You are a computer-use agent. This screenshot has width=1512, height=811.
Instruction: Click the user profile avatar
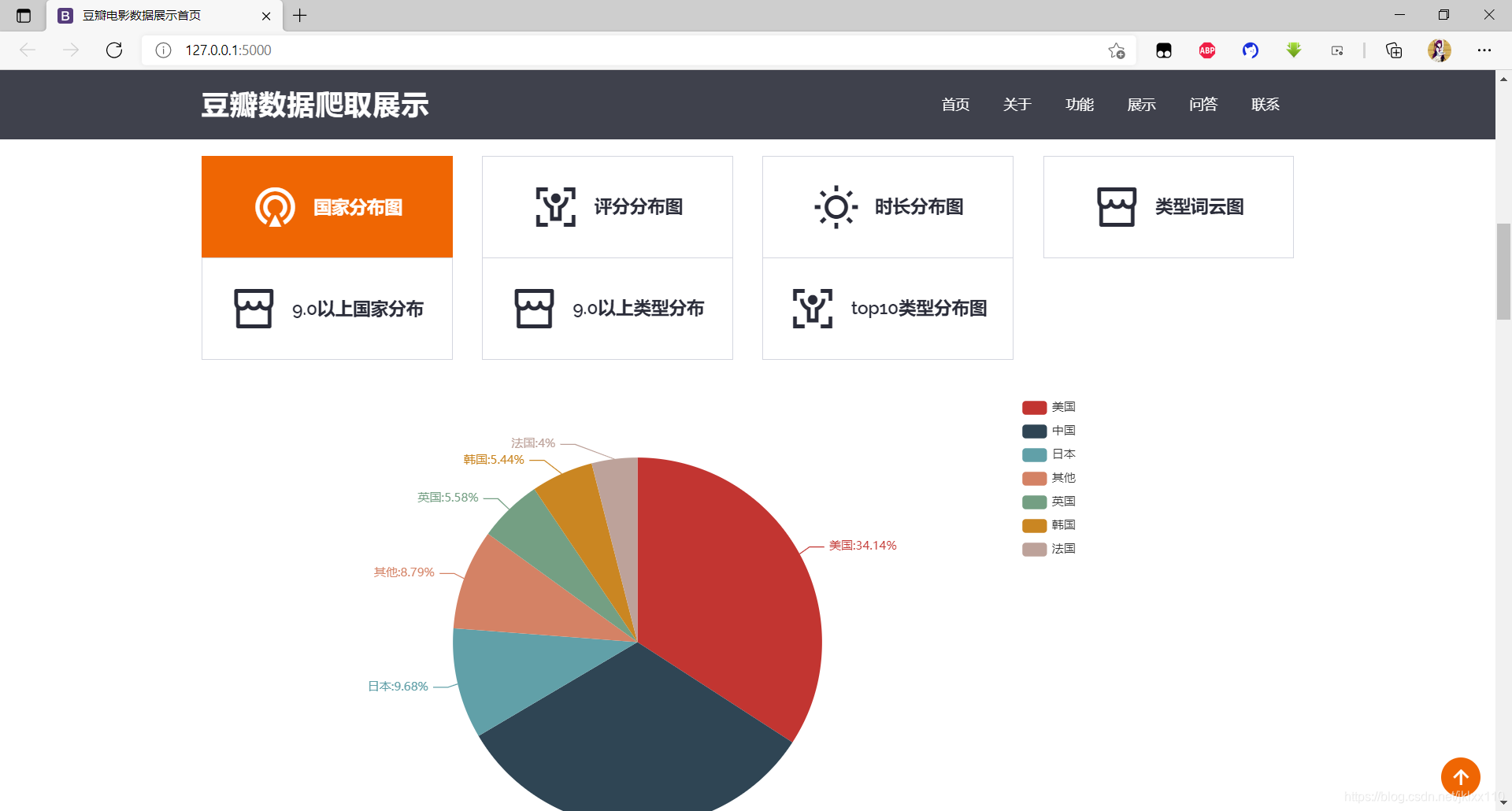(1440, 50)
